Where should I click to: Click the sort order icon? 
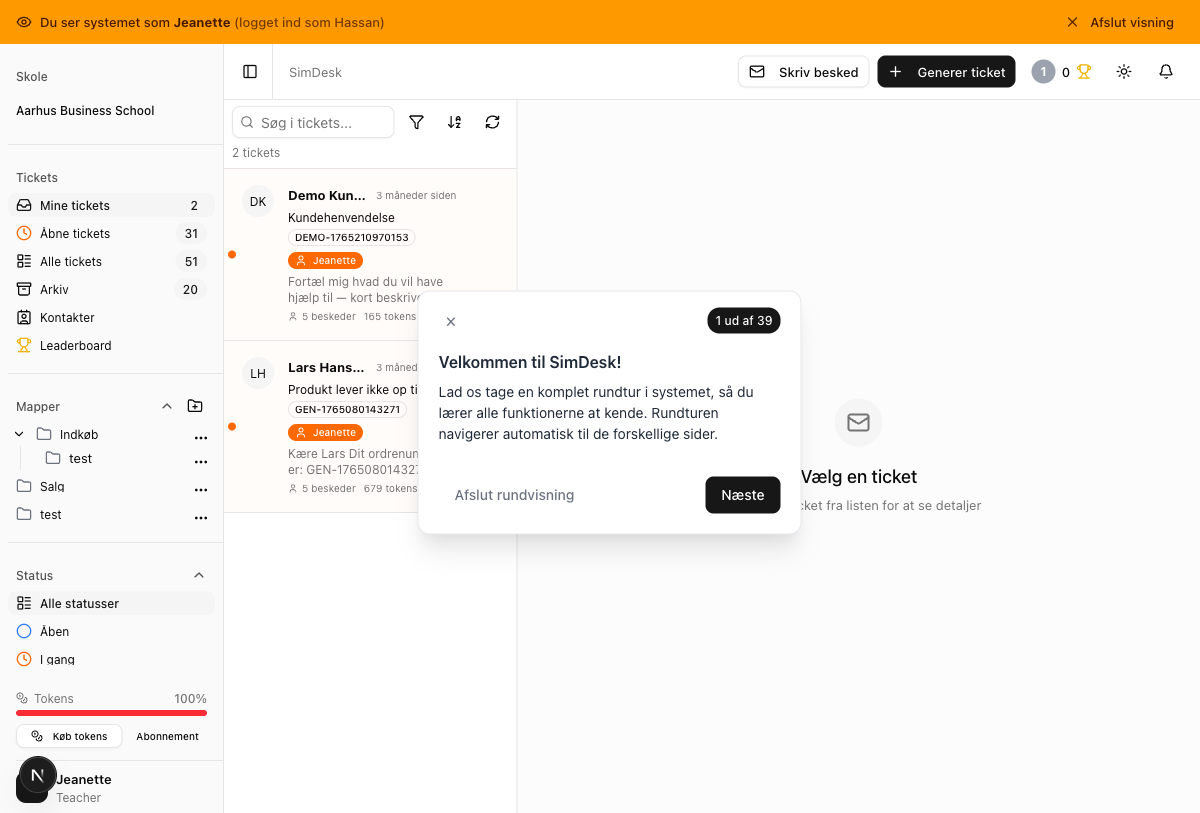(x=455, y=122)
